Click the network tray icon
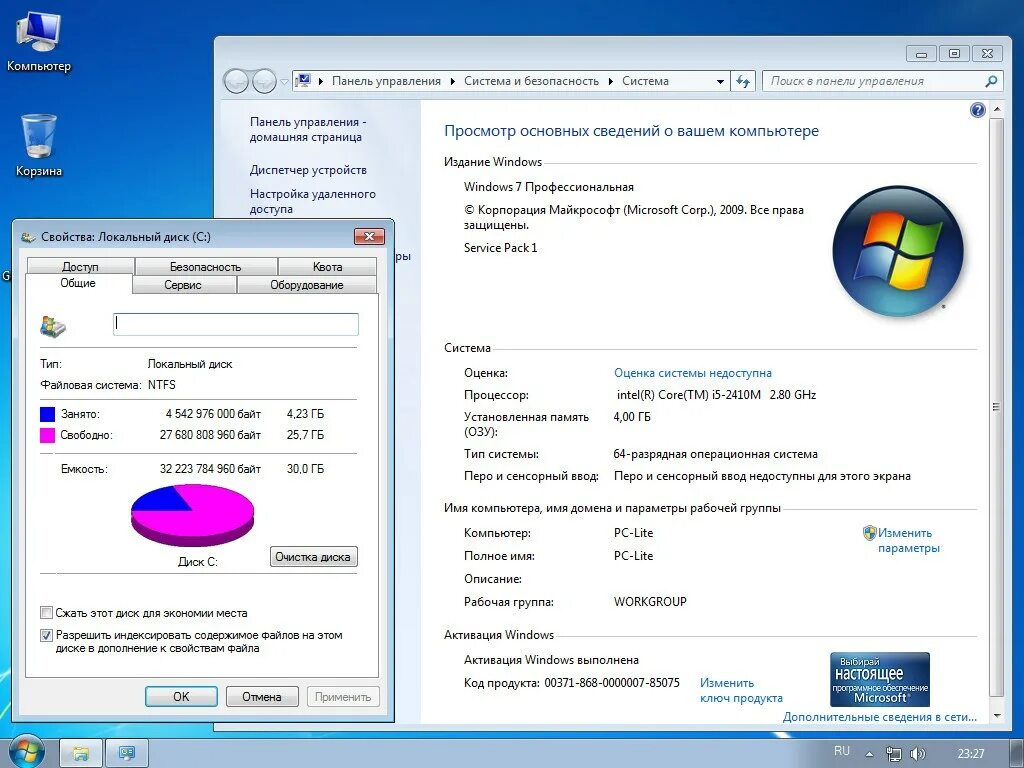 pyautogui.click(x=893, y=754)
